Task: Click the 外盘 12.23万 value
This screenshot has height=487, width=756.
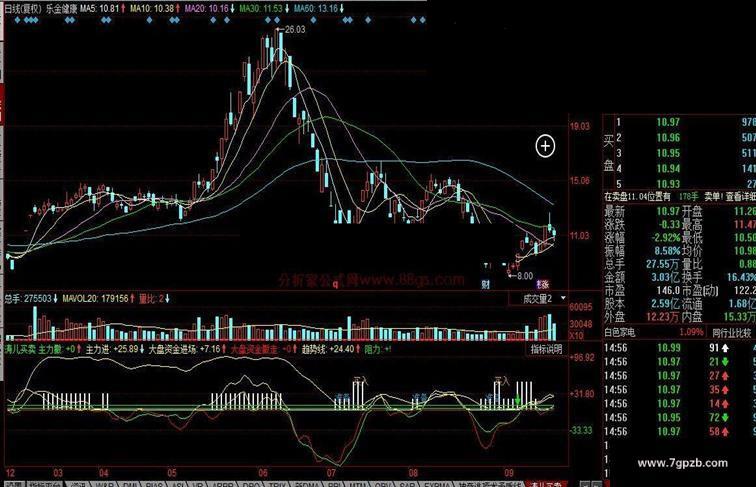Action: click(663, 317)
